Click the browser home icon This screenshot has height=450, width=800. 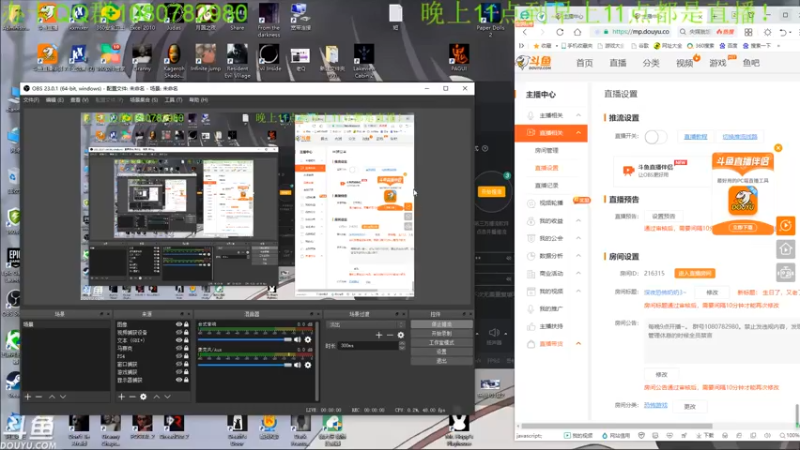[x=577, y=32]
